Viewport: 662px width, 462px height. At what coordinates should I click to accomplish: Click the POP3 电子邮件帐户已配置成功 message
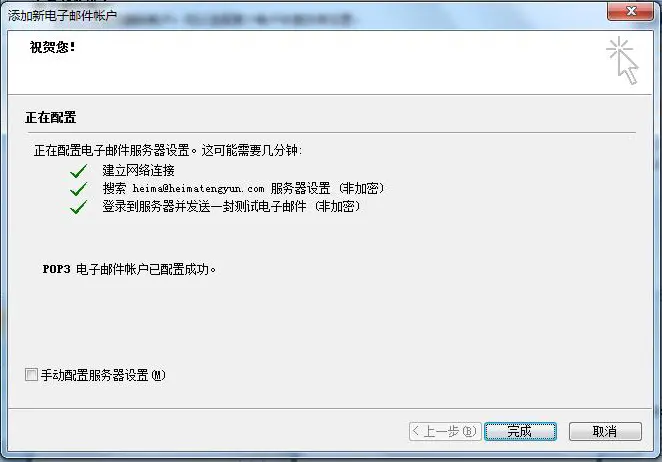click(129, 269)
